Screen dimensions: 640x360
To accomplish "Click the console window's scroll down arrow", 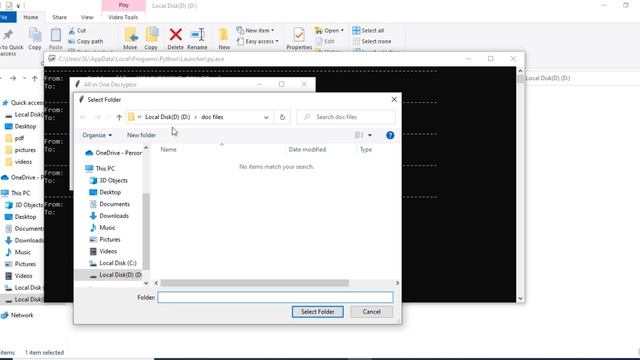I will click(520, 299).
